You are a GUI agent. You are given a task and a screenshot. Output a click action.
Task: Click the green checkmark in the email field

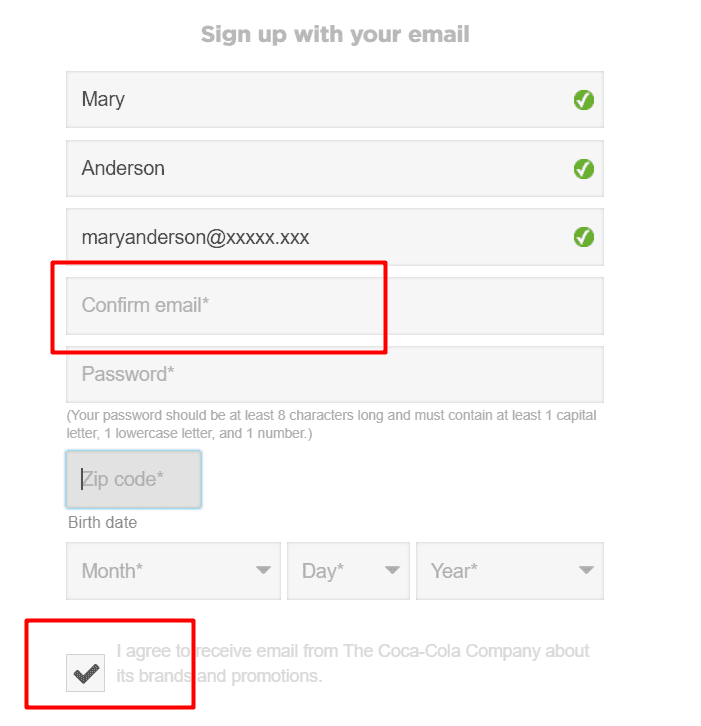tap(584, 237)
